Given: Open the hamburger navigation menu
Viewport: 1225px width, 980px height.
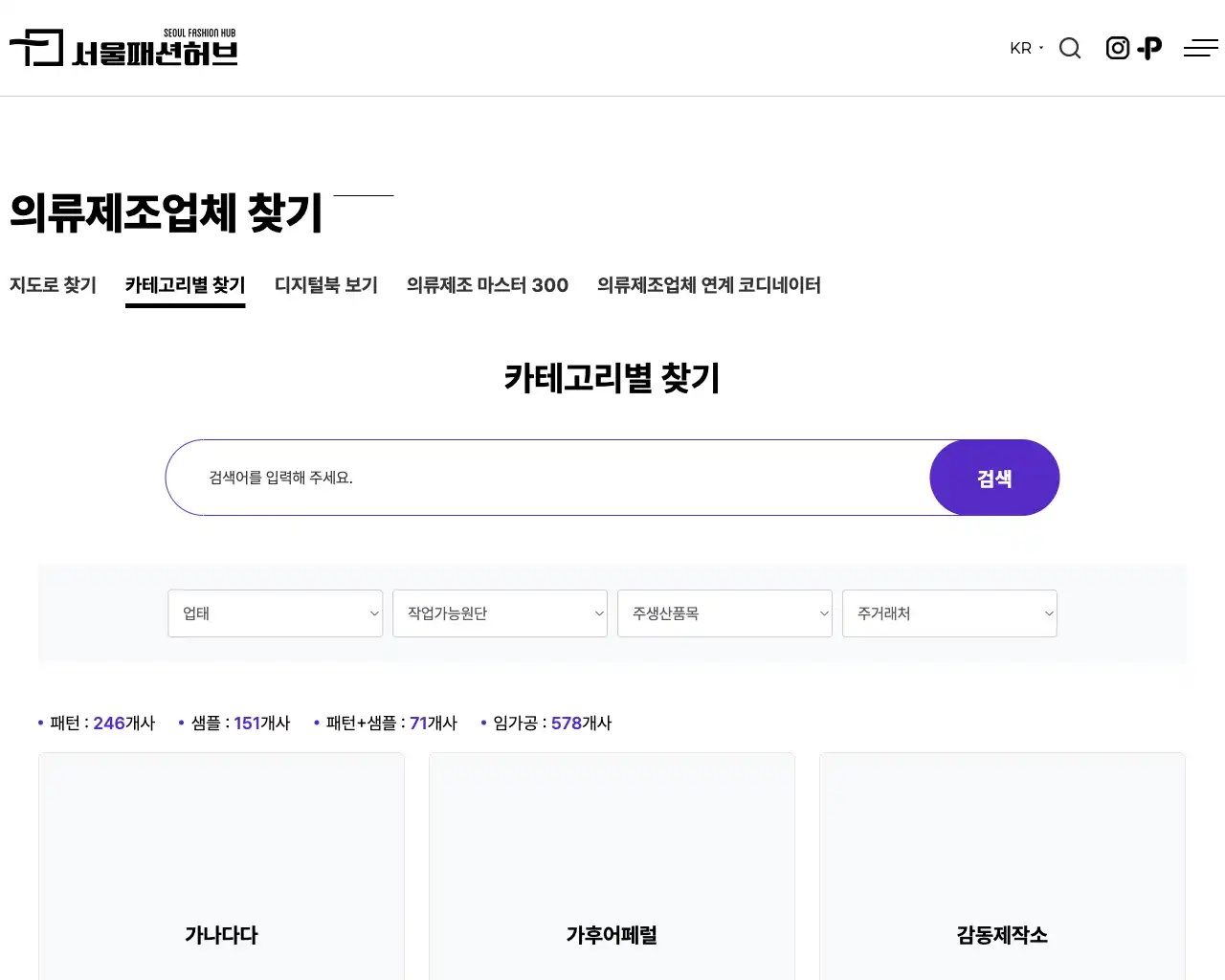Looking at the screenshot, I should pos(1200,47).
